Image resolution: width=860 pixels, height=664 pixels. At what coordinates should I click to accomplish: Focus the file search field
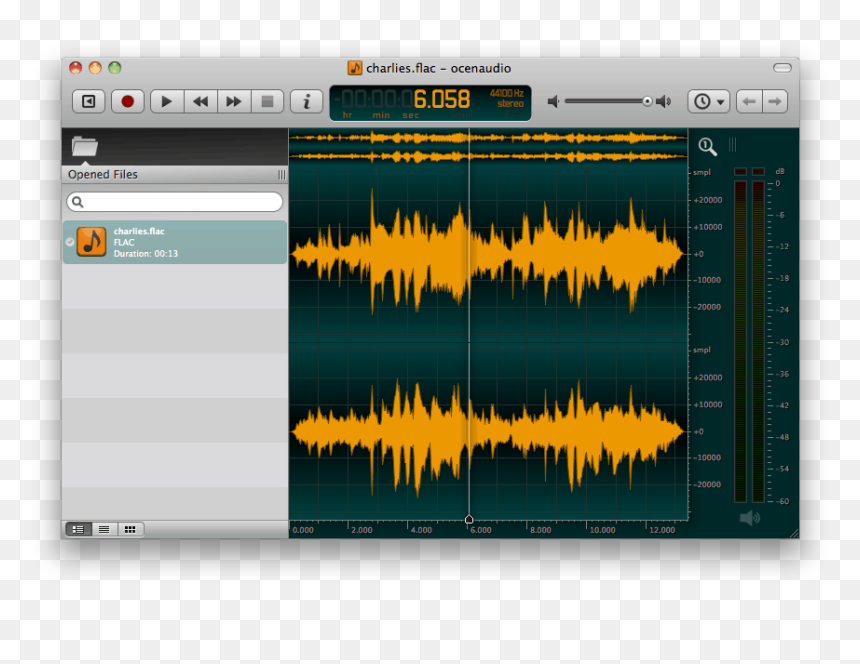point(174,202)
